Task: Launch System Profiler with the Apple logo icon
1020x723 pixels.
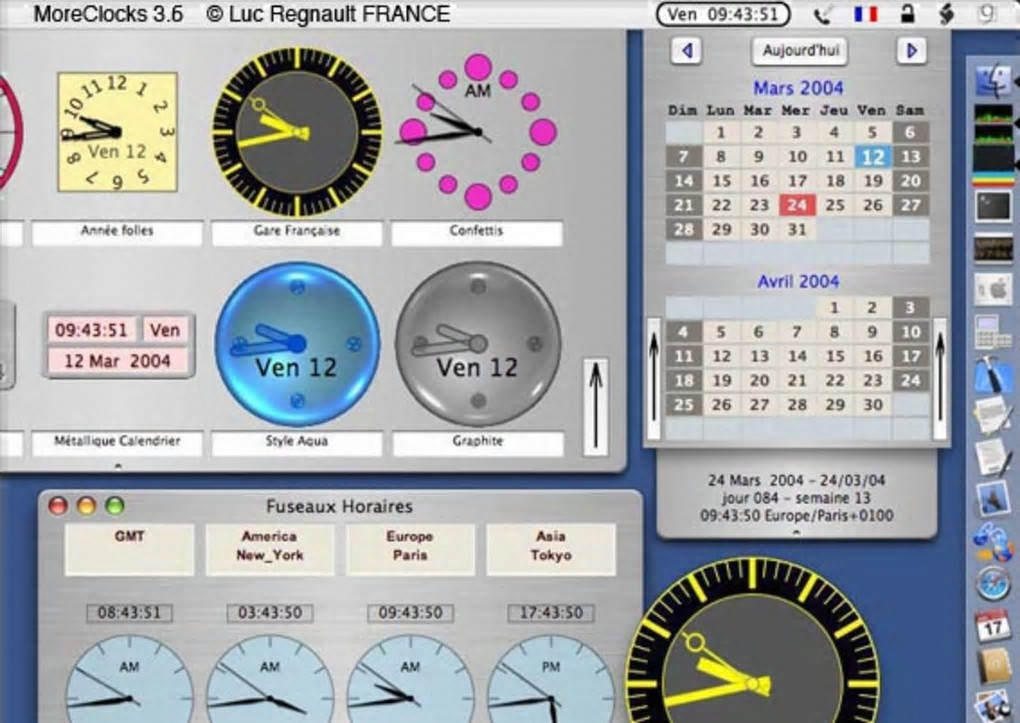Action: coord(993,289)
